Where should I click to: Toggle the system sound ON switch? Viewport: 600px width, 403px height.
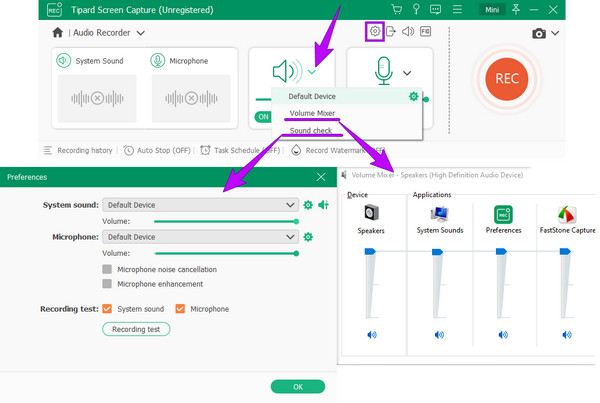coord(263,117)
